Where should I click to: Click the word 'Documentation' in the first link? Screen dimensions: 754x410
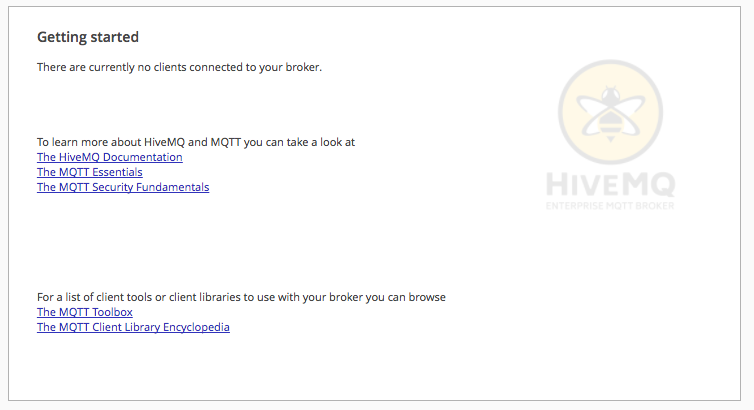[143, 157]
